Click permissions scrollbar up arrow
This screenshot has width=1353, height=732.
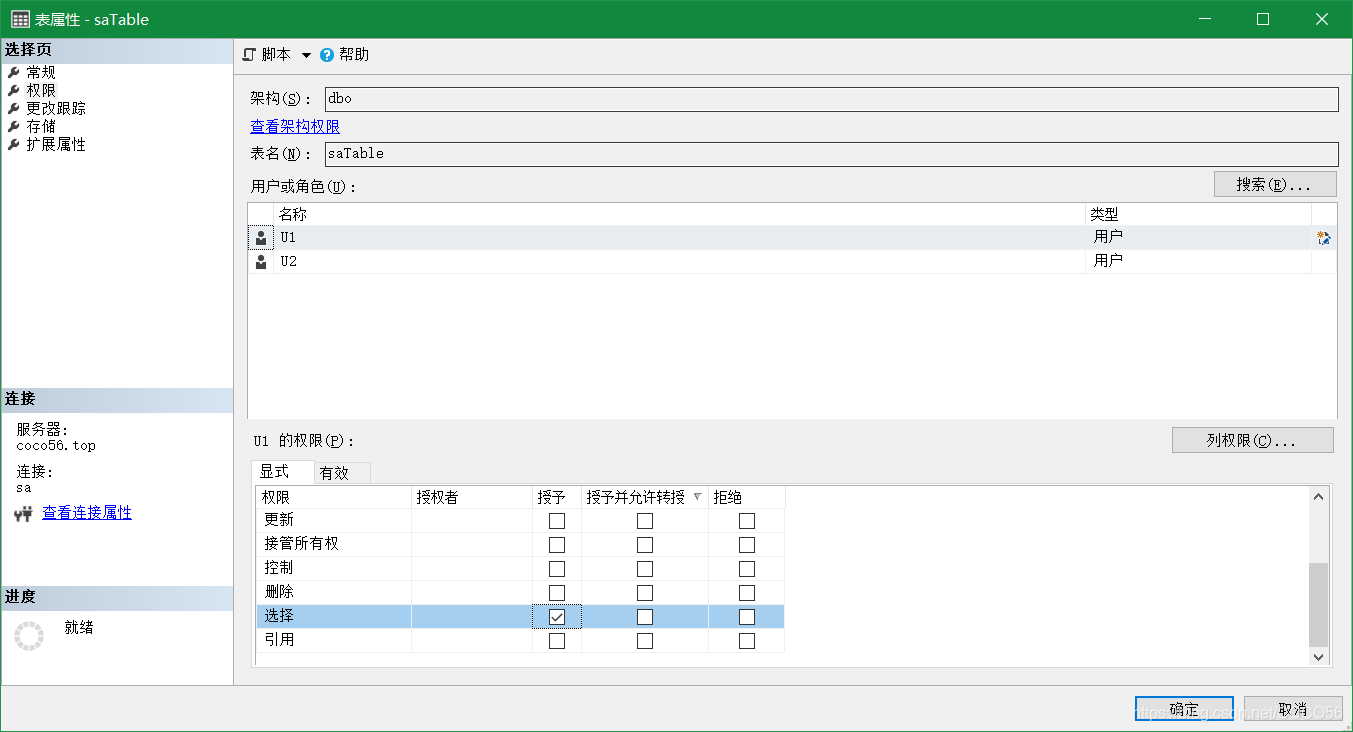click(1319, 497)
